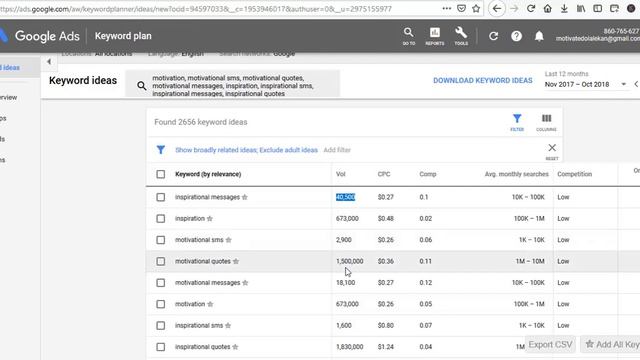Collapse the side navigation arrow
This screenshot has width=640, height=360.
point(49,62)
